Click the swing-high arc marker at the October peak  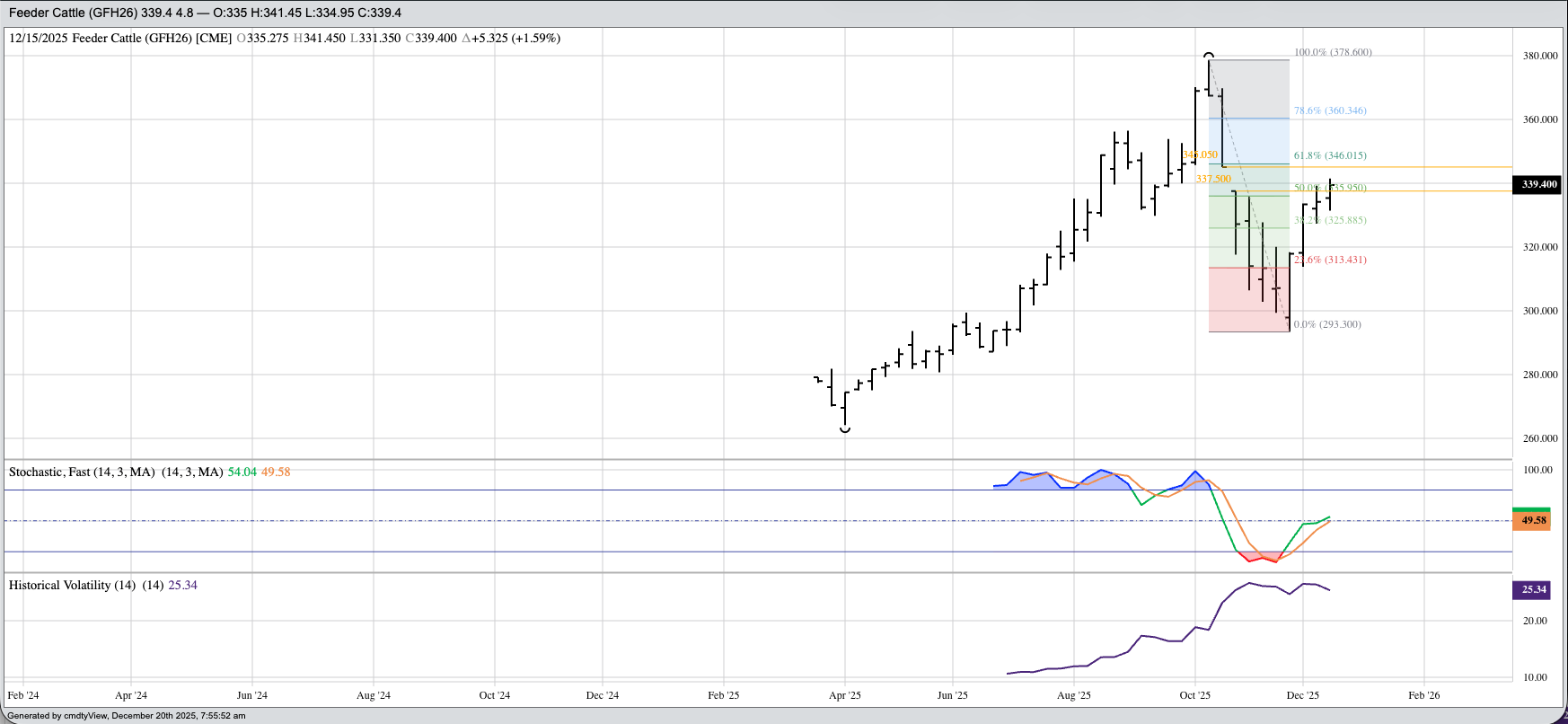pos(1209,56)
